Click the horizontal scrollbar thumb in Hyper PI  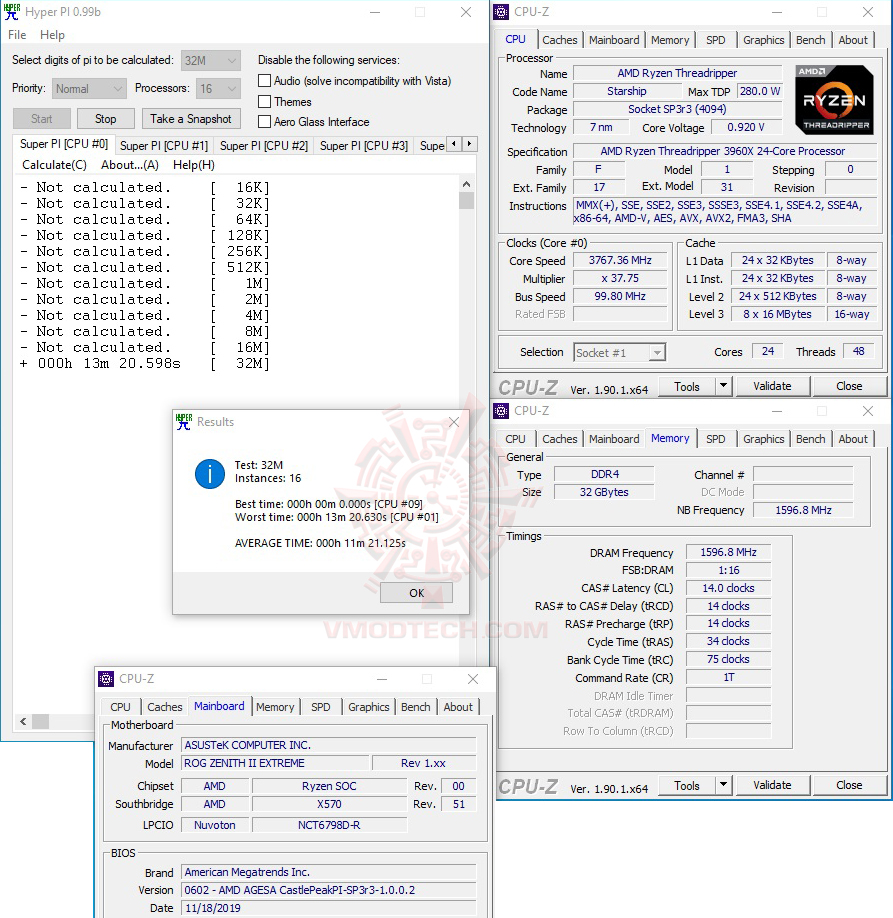click(40, 721)
